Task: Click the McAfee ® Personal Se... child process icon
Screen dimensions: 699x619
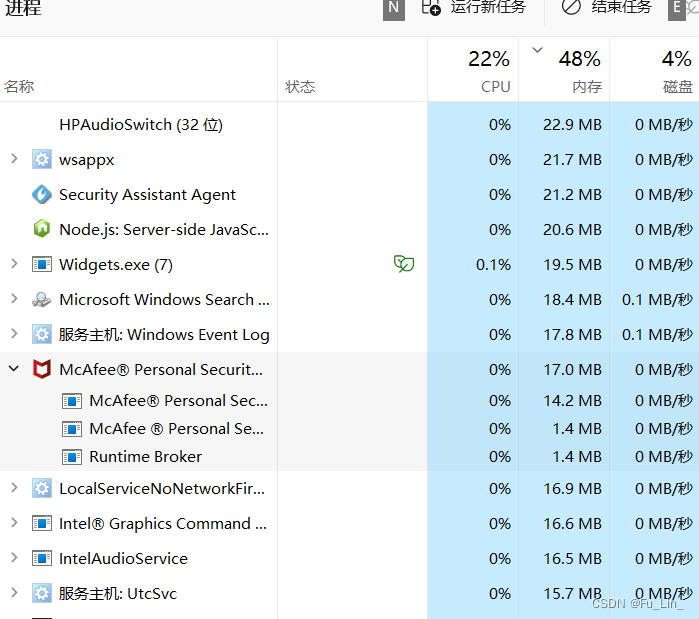Action: (x=72, y=429)
